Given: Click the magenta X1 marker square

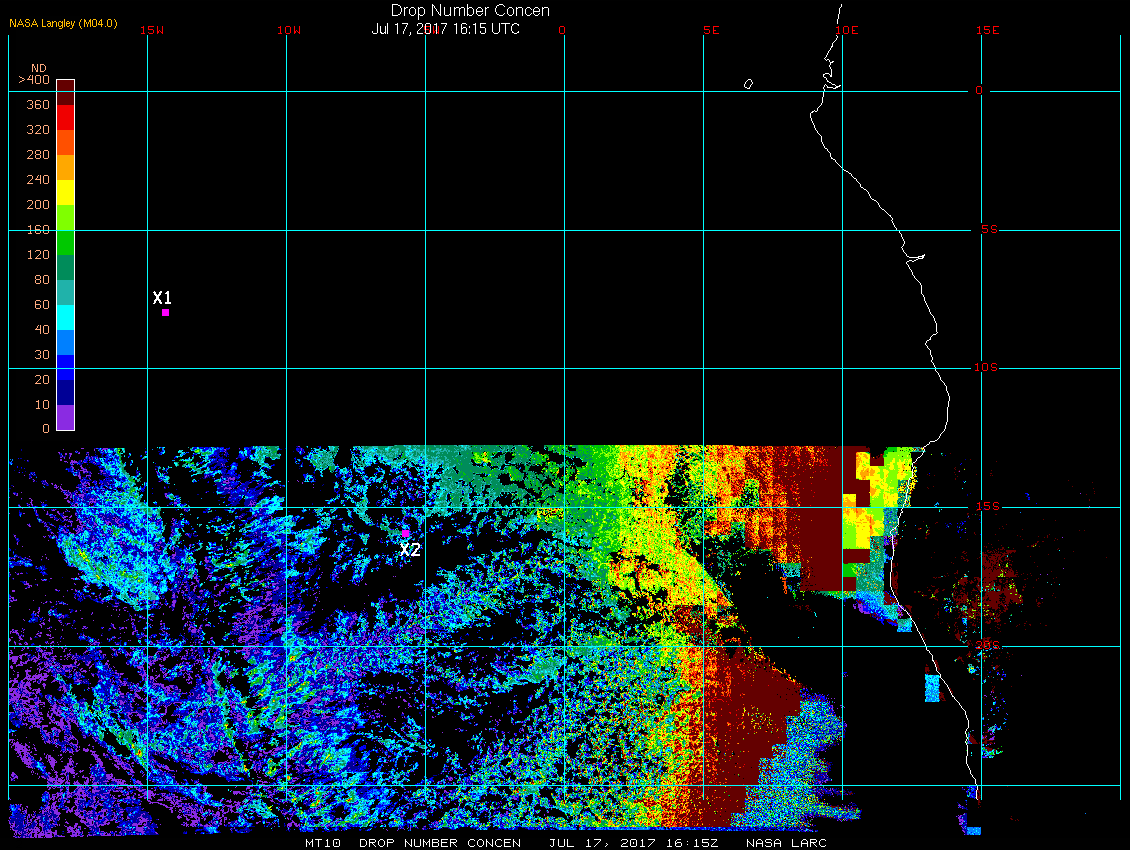Looking at the screenshot, I should pos(165,312).
